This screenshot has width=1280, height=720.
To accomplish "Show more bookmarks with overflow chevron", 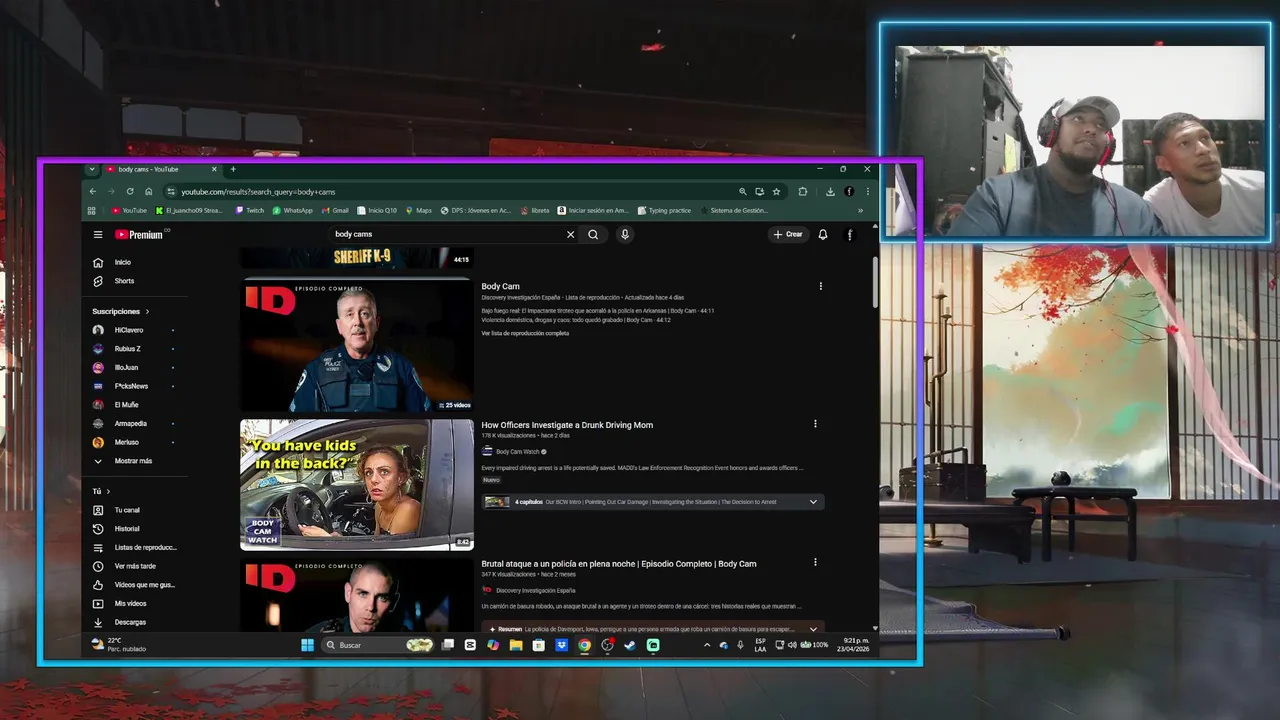I will click(861, 211).
